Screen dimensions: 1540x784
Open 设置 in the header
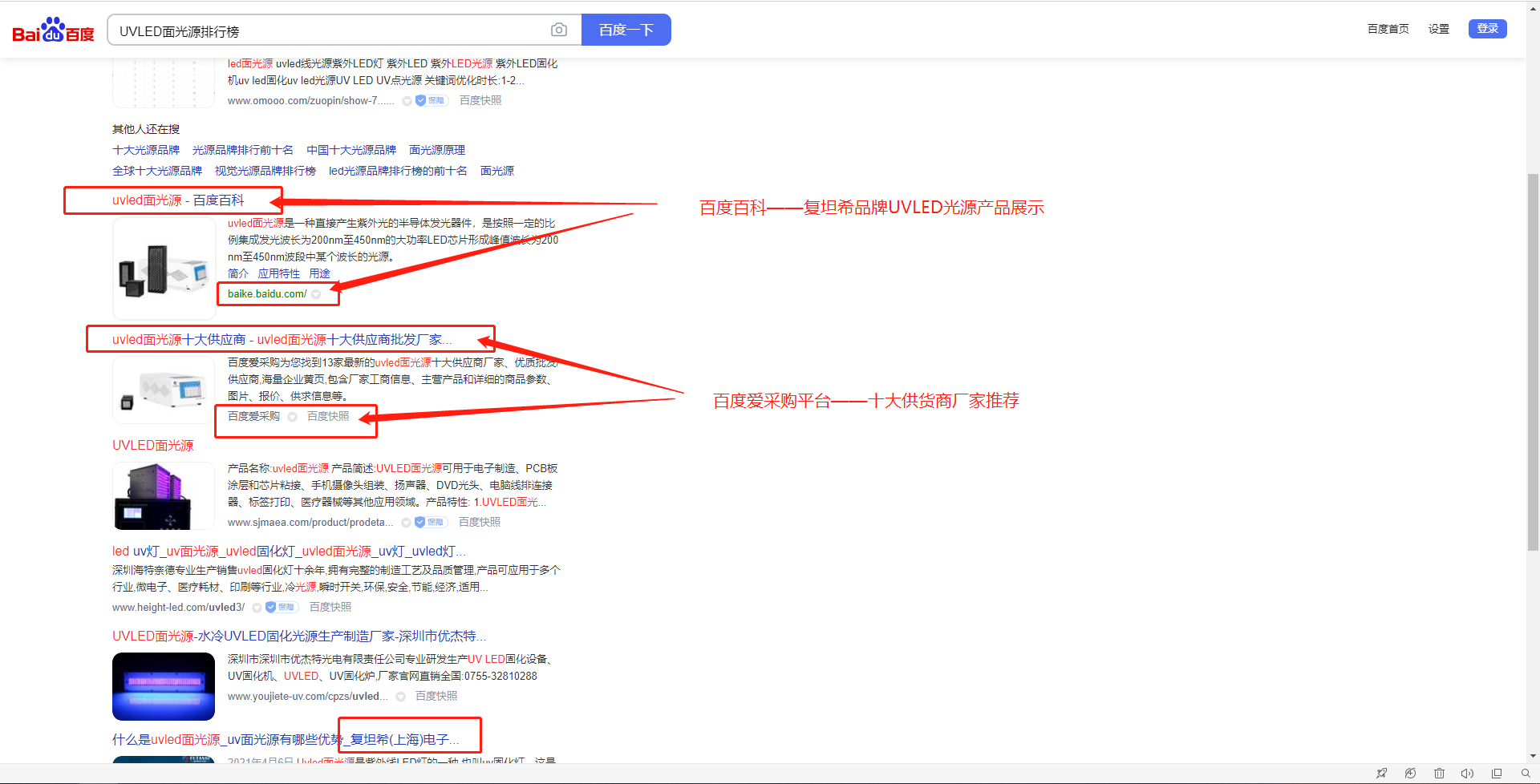coord(1438,29)
